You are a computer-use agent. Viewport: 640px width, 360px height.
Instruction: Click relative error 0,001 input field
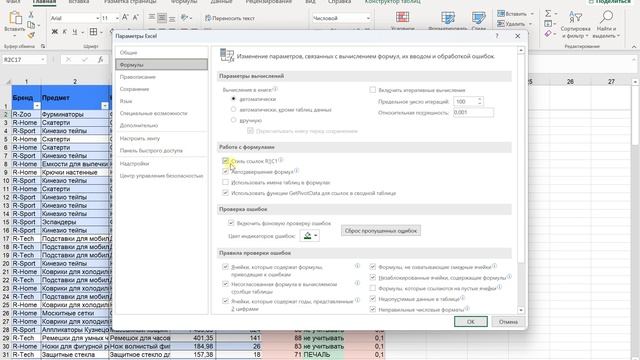pyautogui.click(x=473, y=112)
